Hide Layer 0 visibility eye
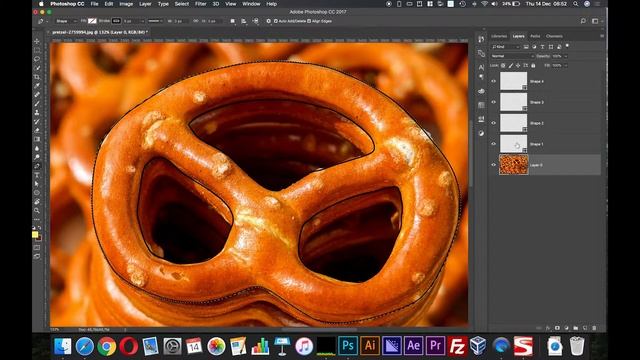640x360 pixels. click(x=493, y=165)
